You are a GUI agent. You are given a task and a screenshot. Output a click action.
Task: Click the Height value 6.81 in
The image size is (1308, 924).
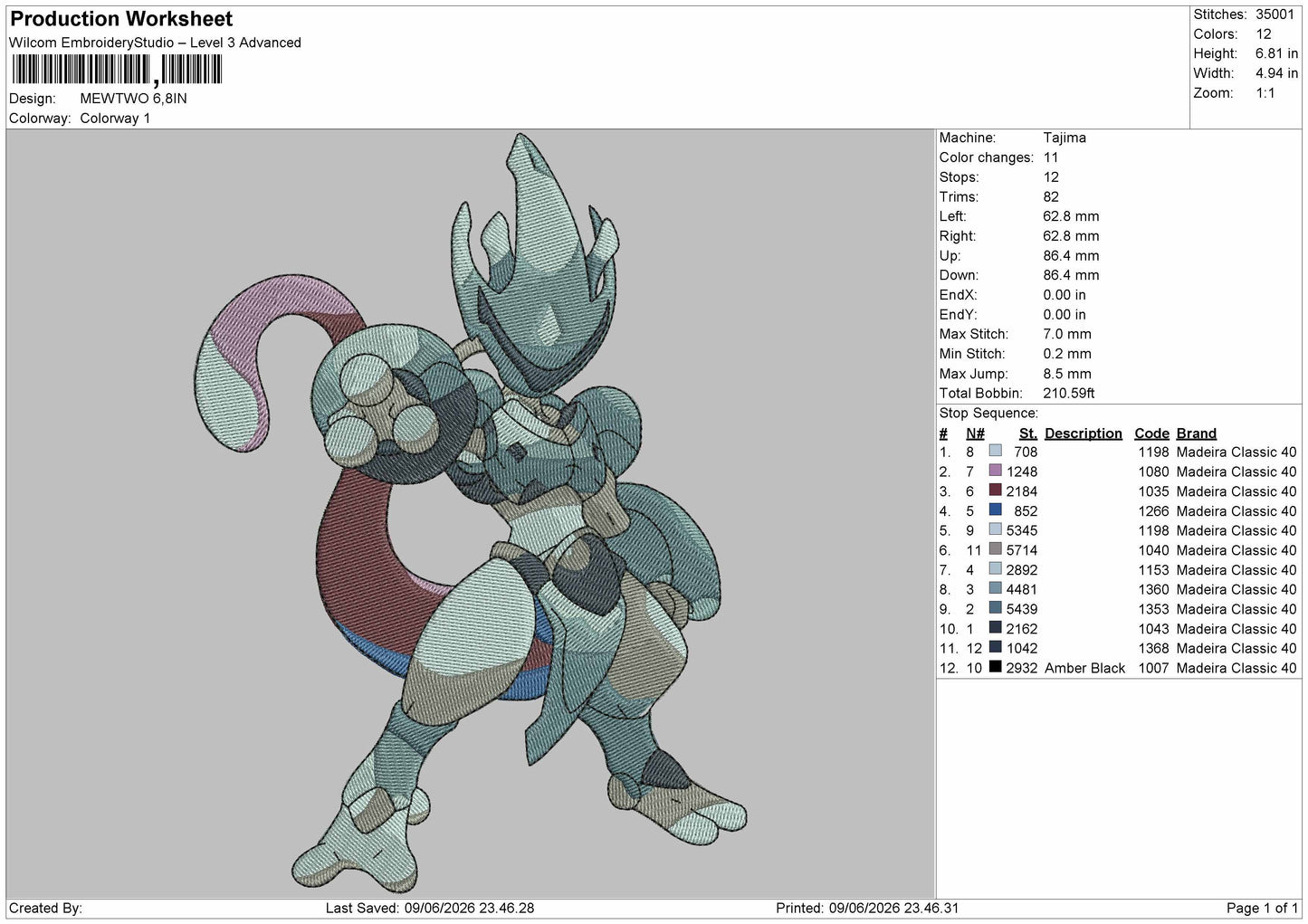[x=1276, y=54]
